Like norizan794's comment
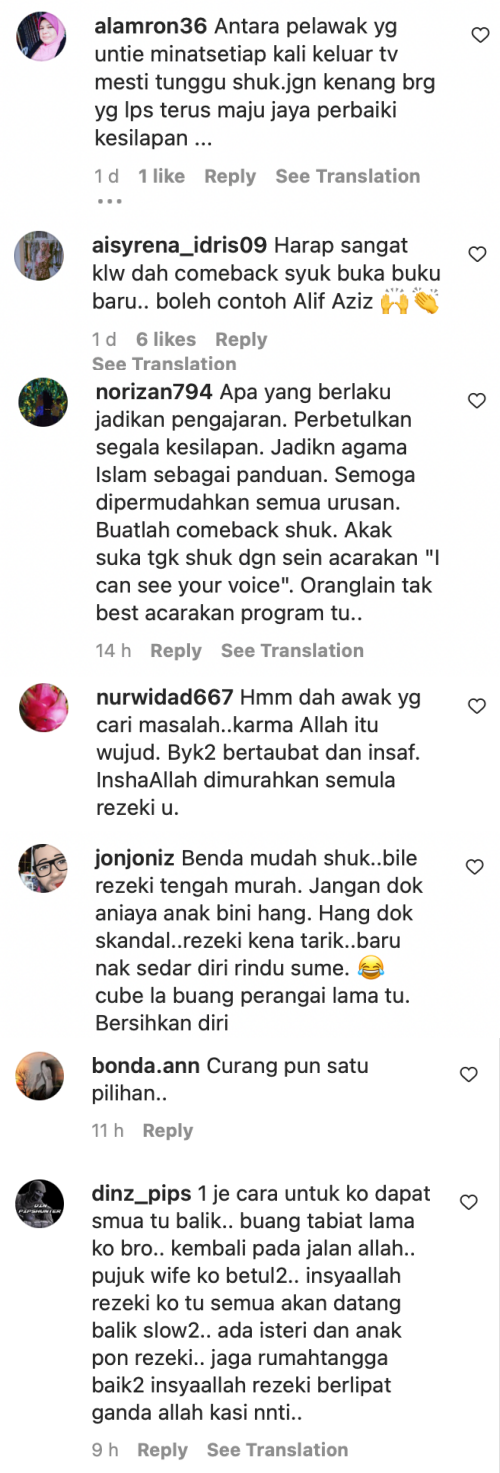 pos(478,400)
